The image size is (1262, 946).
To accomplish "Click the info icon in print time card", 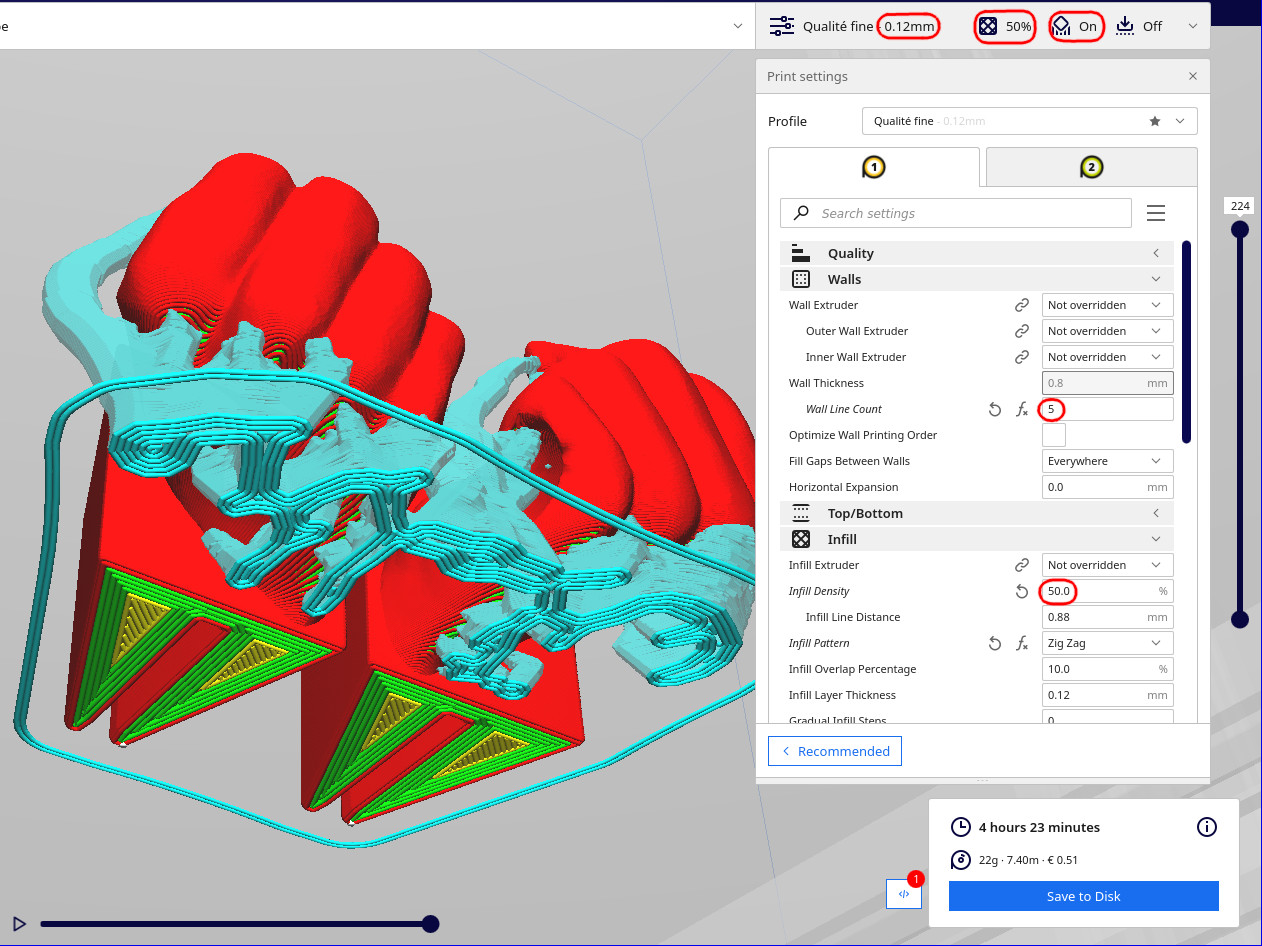I will click(1206, 827).
